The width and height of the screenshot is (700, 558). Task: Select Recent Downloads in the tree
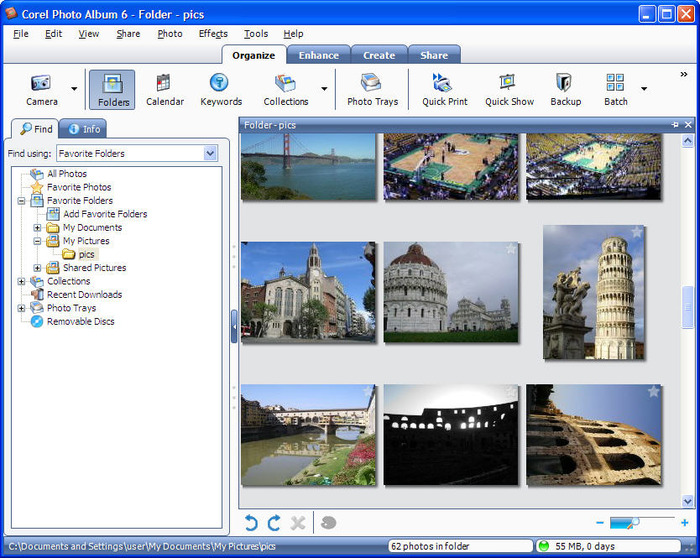[84, 295]
